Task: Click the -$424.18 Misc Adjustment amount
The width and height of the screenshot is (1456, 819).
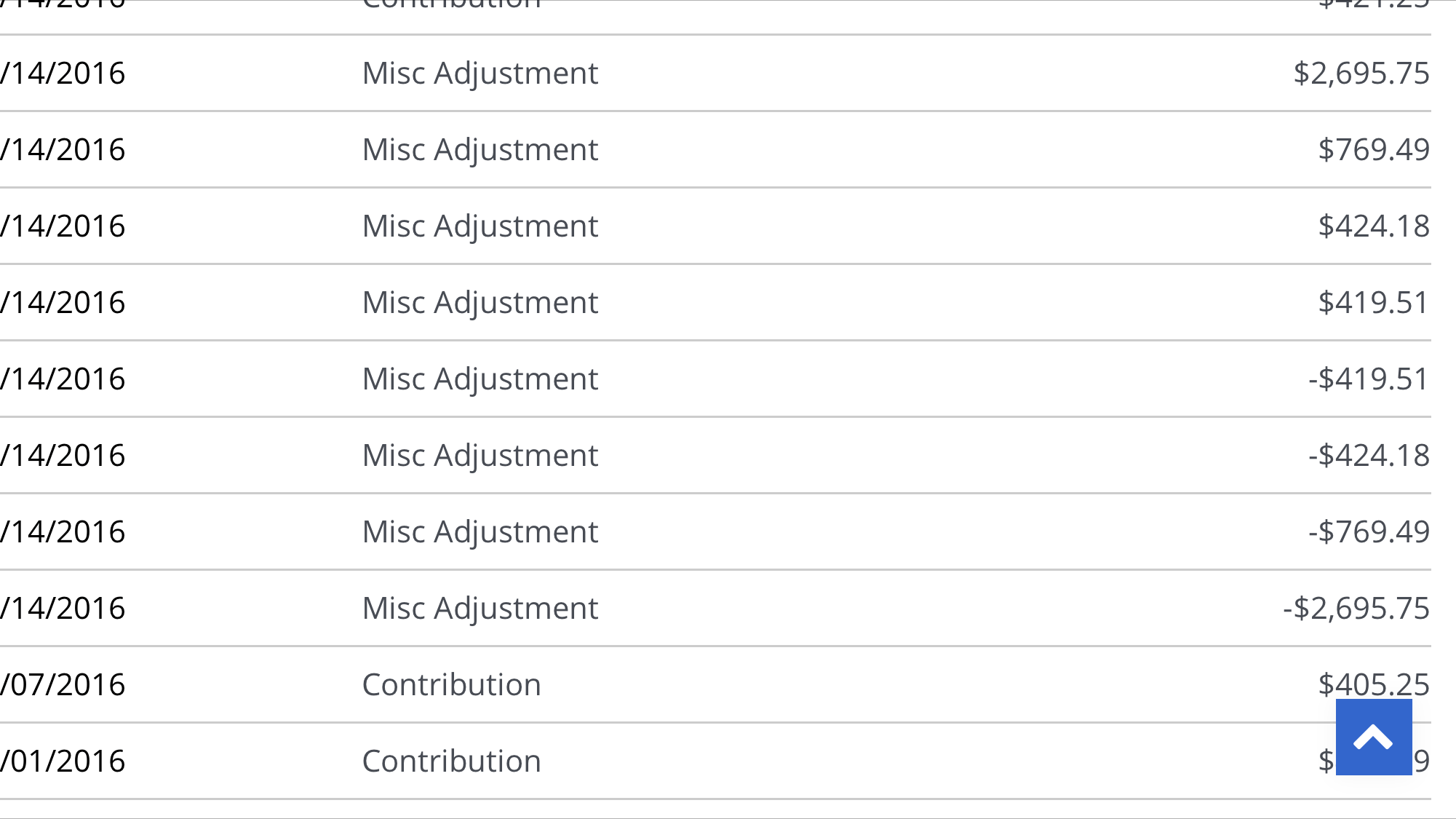Action: [x=1369, y=455]
